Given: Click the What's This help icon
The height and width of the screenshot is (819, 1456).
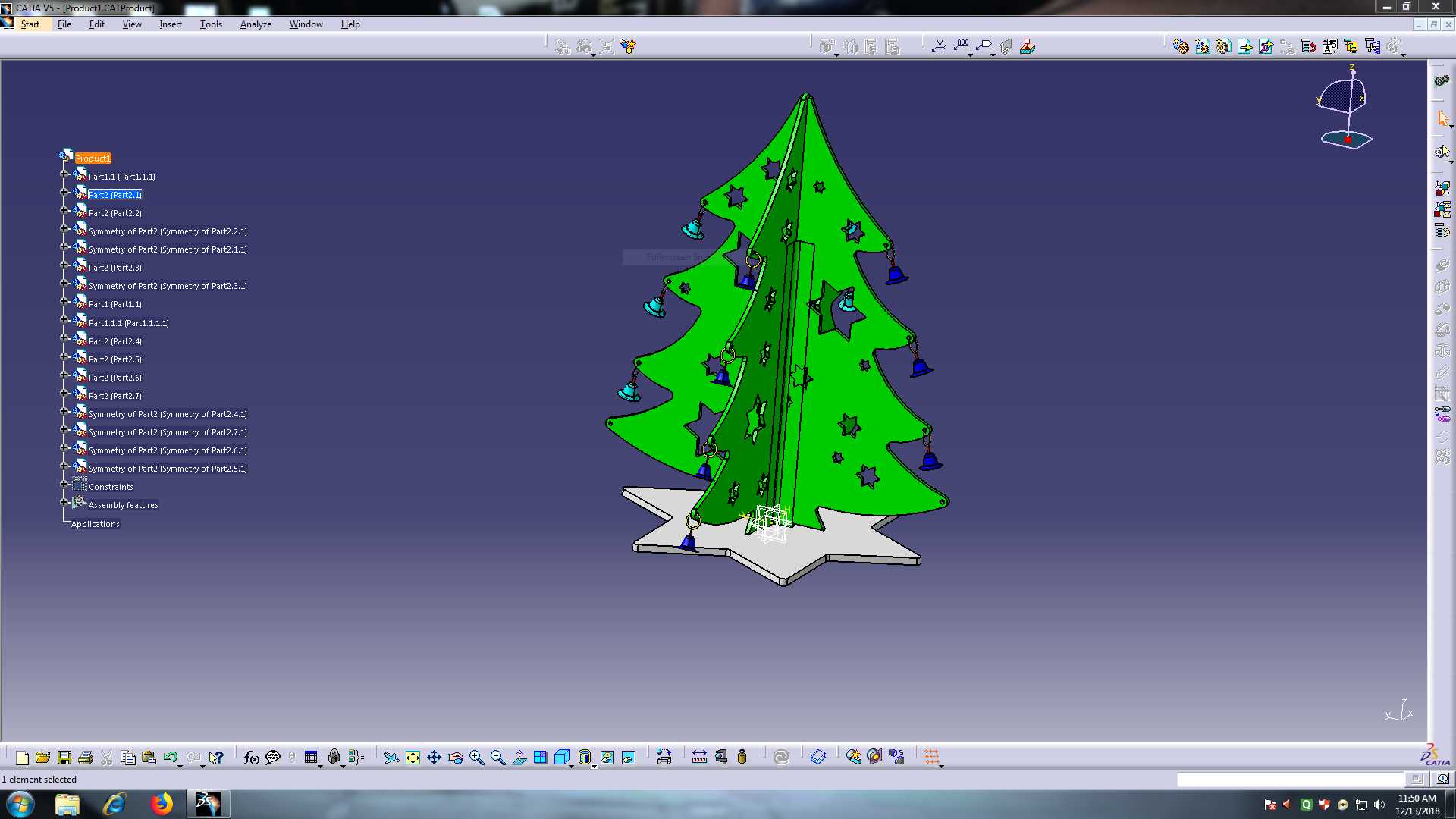Looking at the screenshot, I should tap(216, 757).
